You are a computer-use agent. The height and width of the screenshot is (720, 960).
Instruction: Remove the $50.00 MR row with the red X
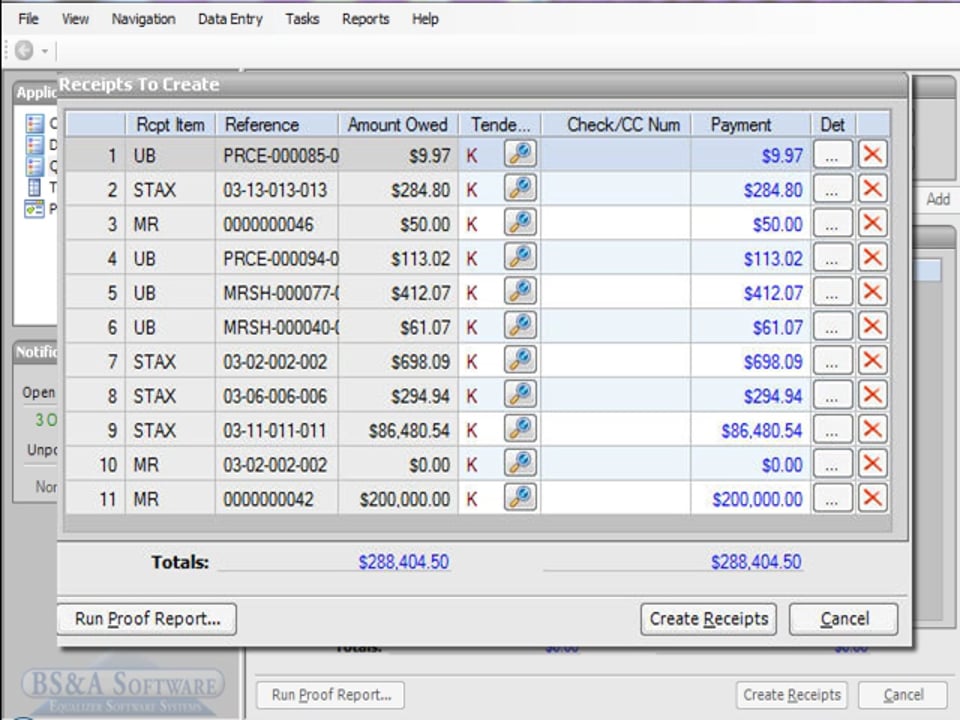[x=872, y=224]
